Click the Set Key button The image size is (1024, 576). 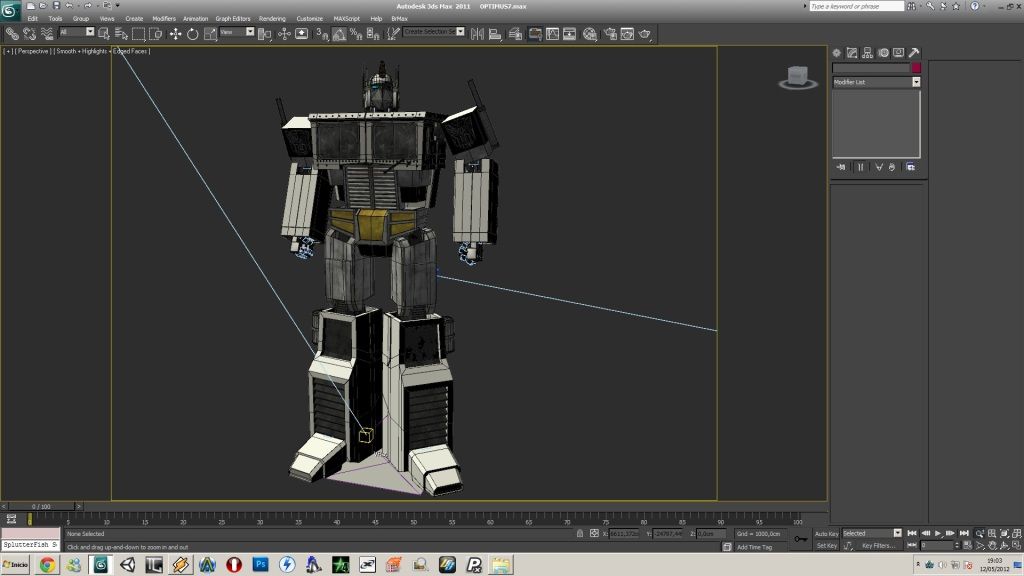pos(826,546)
